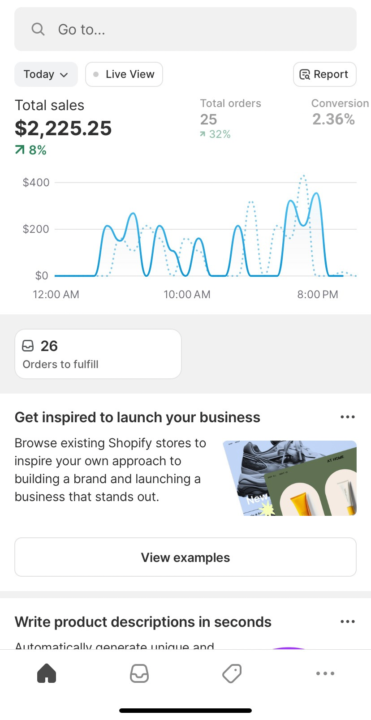This screenshot has width=371, height=720.
Task: Select the Total orders metric
Action: (x=230, y=118)
